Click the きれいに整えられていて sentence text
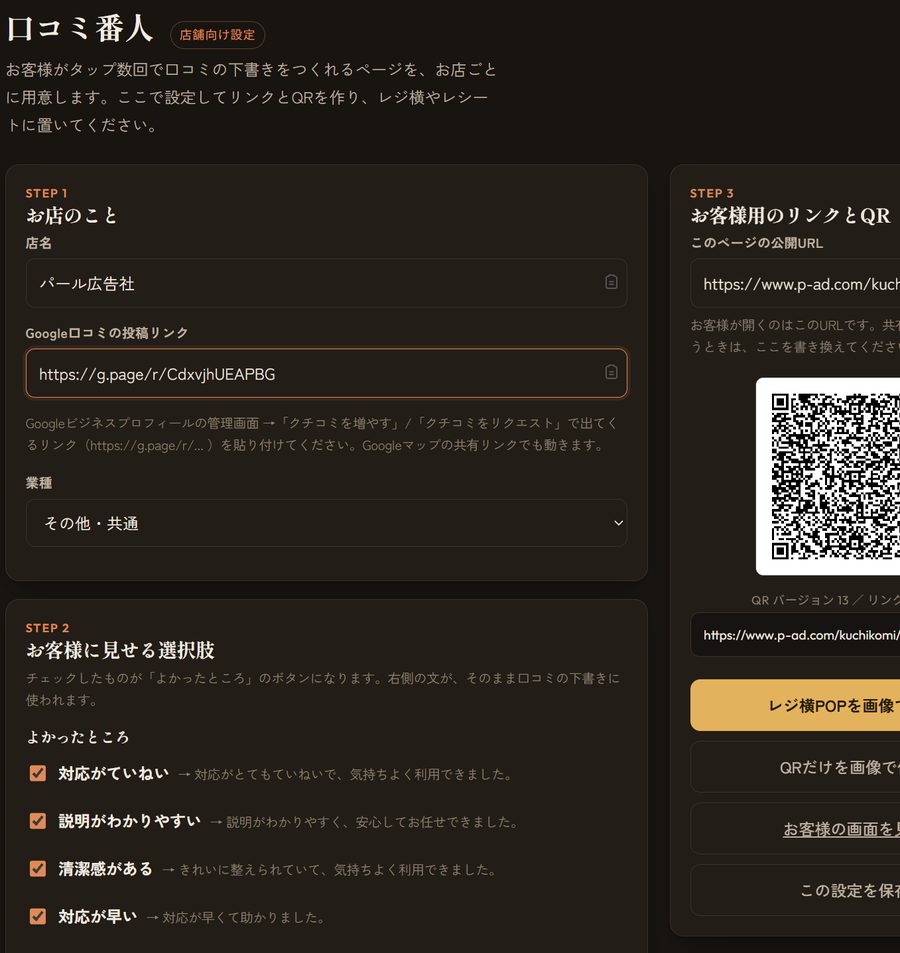This screenshot has width=900, height=953. [x=337, y=870]
